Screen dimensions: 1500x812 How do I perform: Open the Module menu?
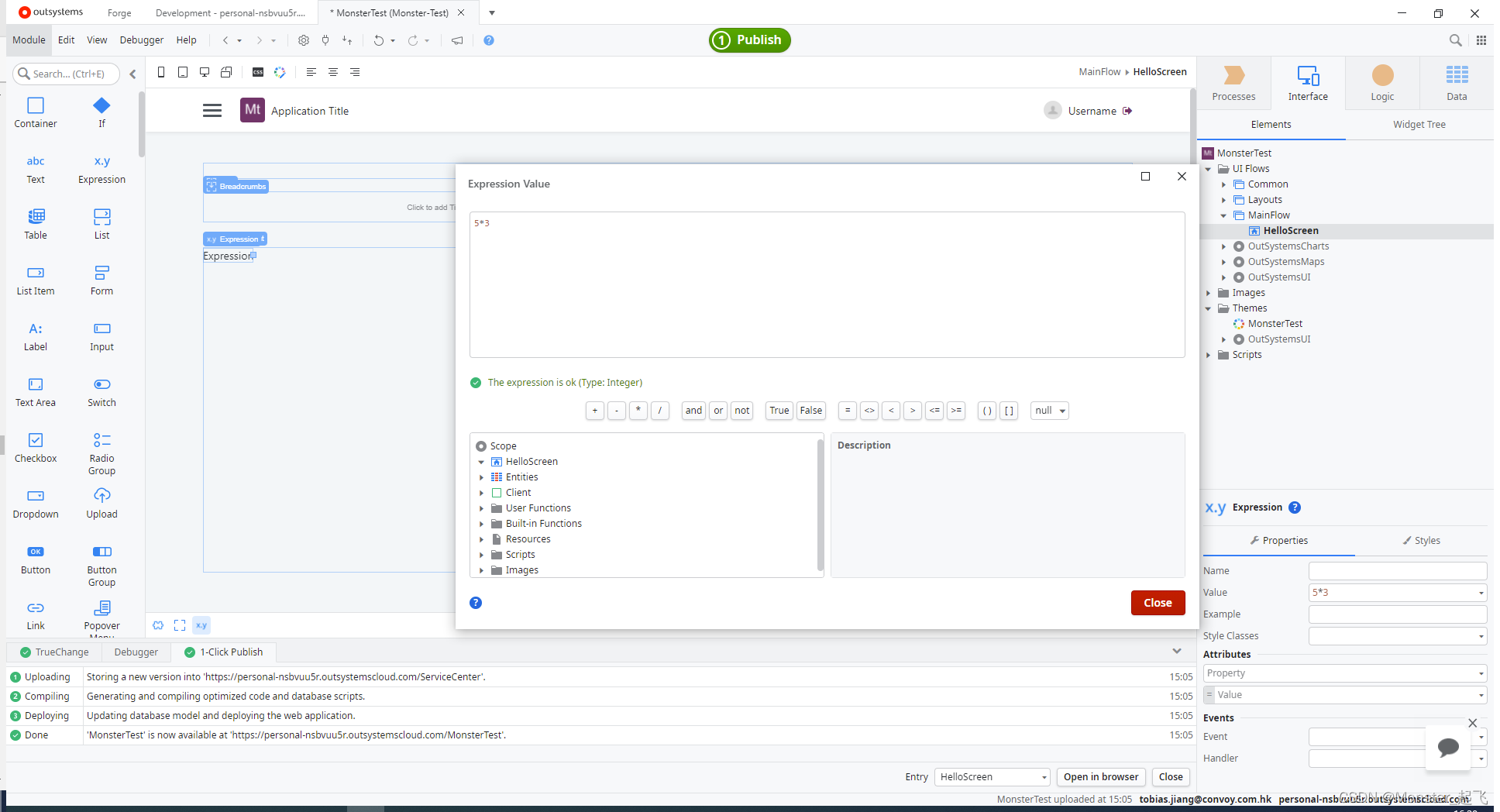coord(29,40)
